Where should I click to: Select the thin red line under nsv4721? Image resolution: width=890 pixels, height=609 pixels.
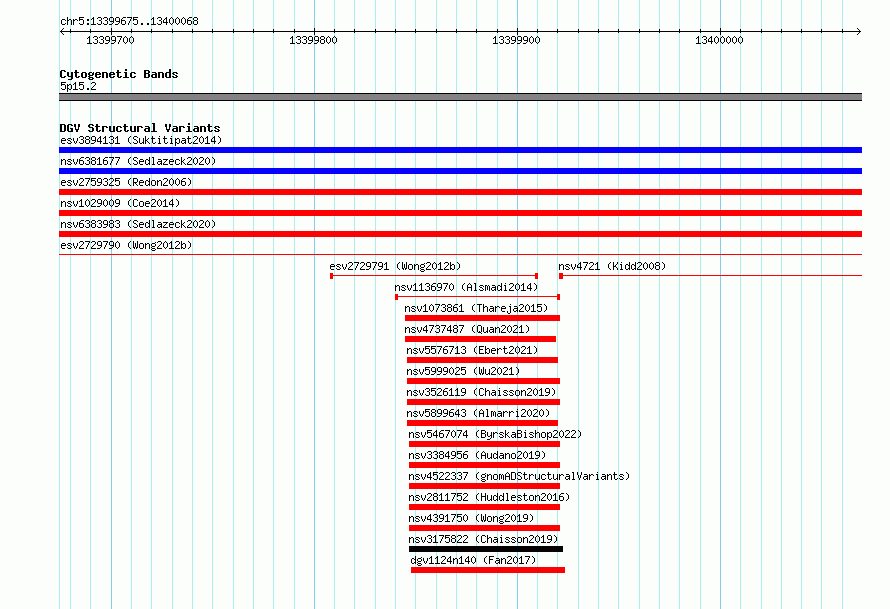pos(711,276)
